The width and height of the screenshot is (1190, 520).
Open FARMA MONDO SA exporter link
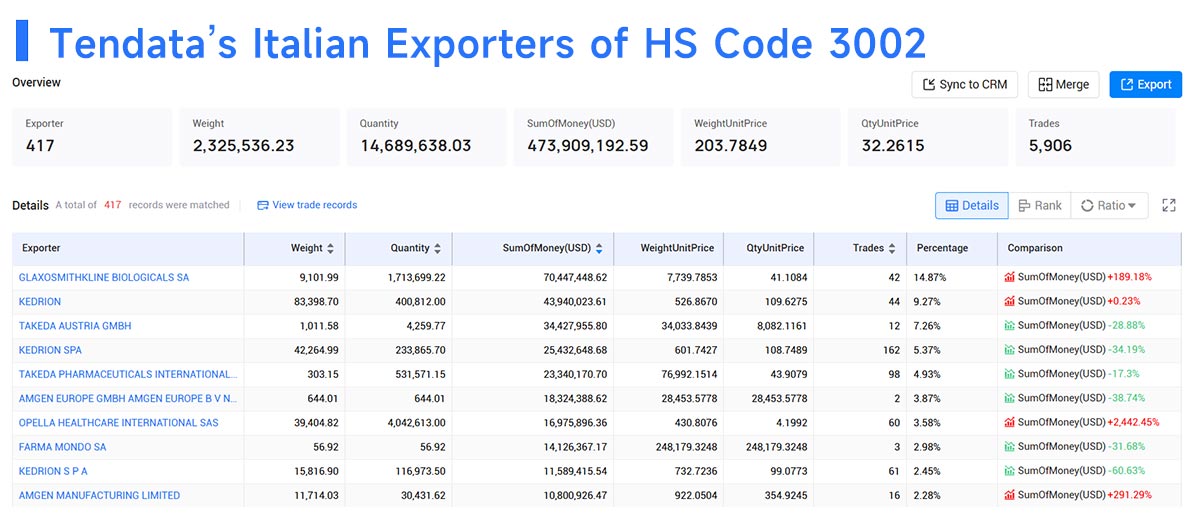[62, 446]
